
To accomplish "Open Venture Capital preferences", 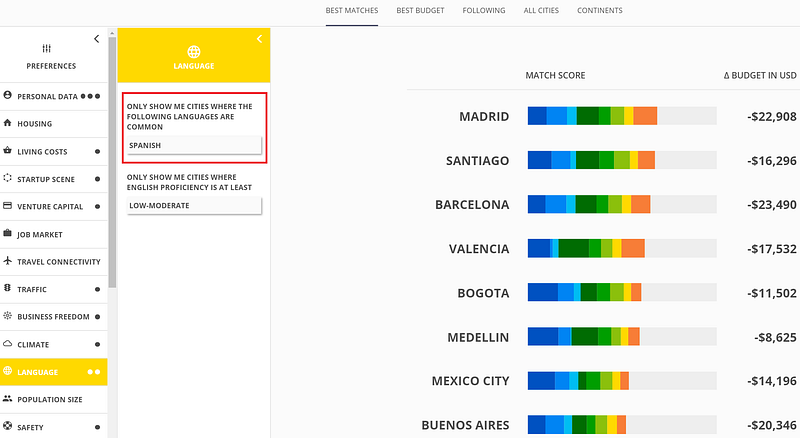I will point(54,207).
